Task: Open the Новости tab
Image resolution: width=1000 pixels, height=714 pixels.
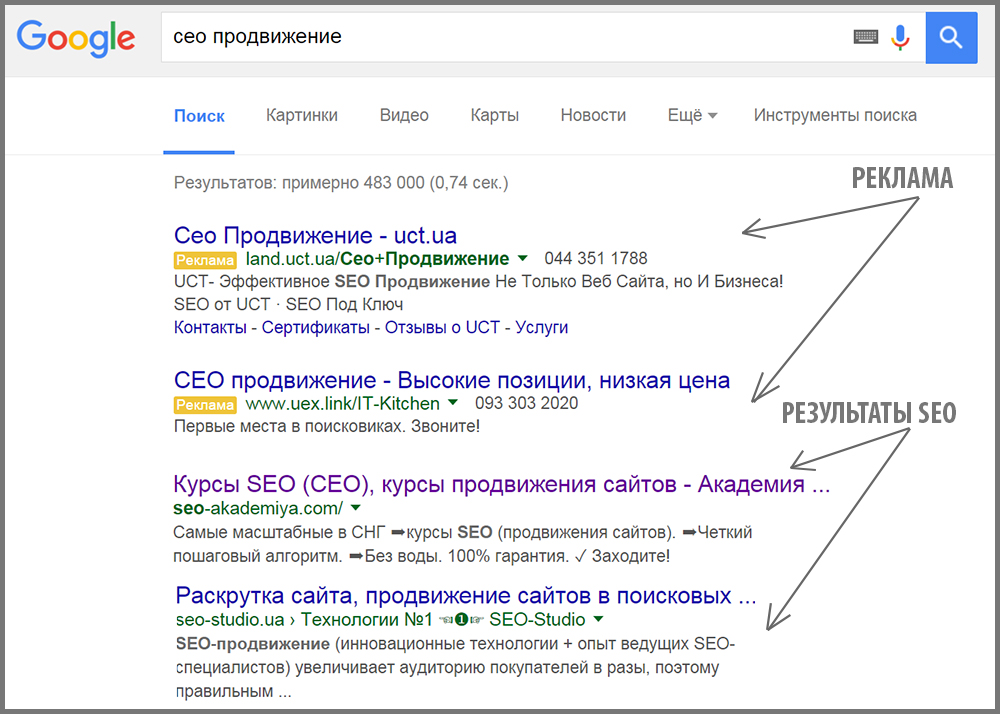Action: point(593,115)
